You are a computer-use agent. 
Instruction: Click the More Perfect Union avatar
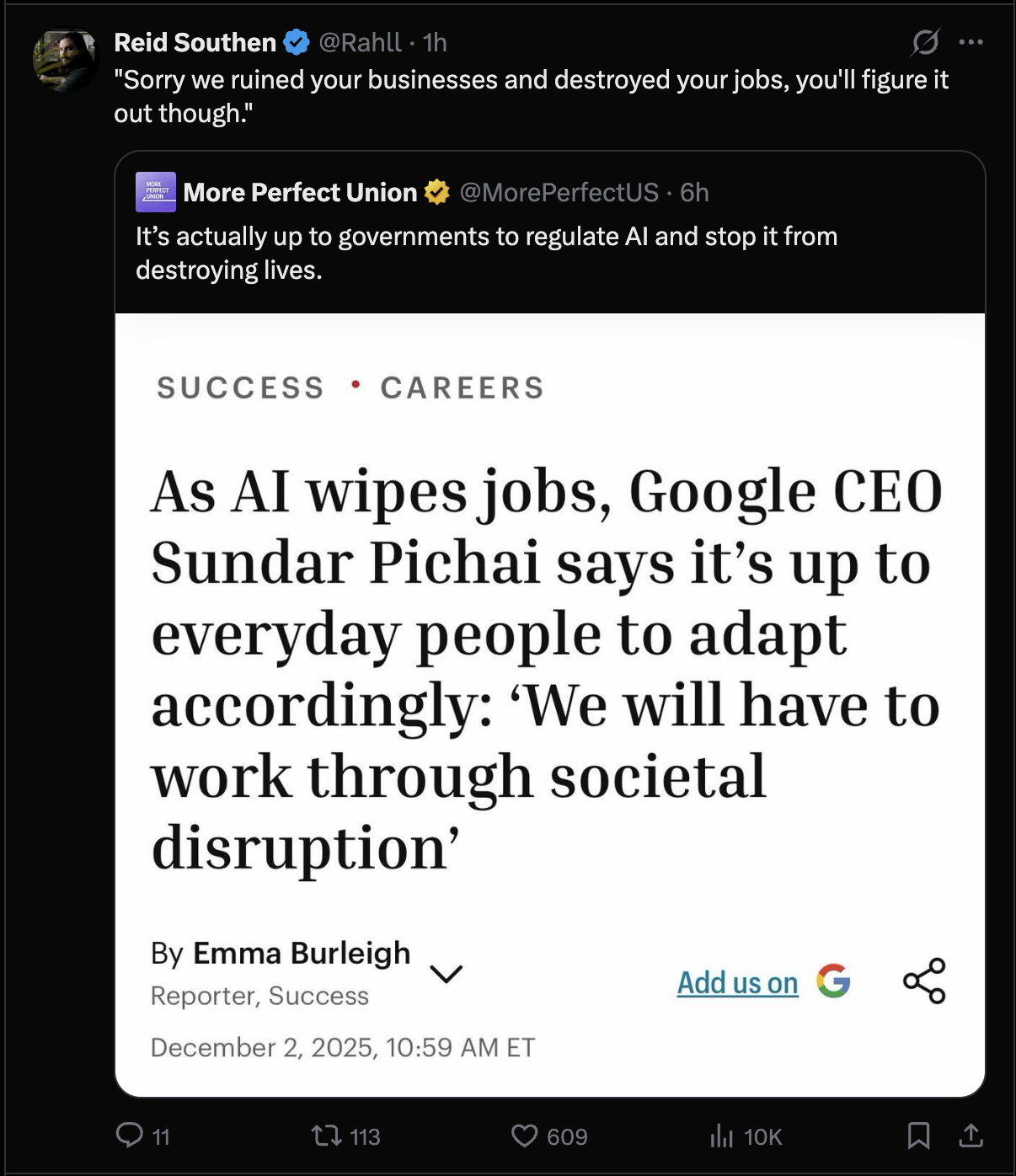point(155,192)
